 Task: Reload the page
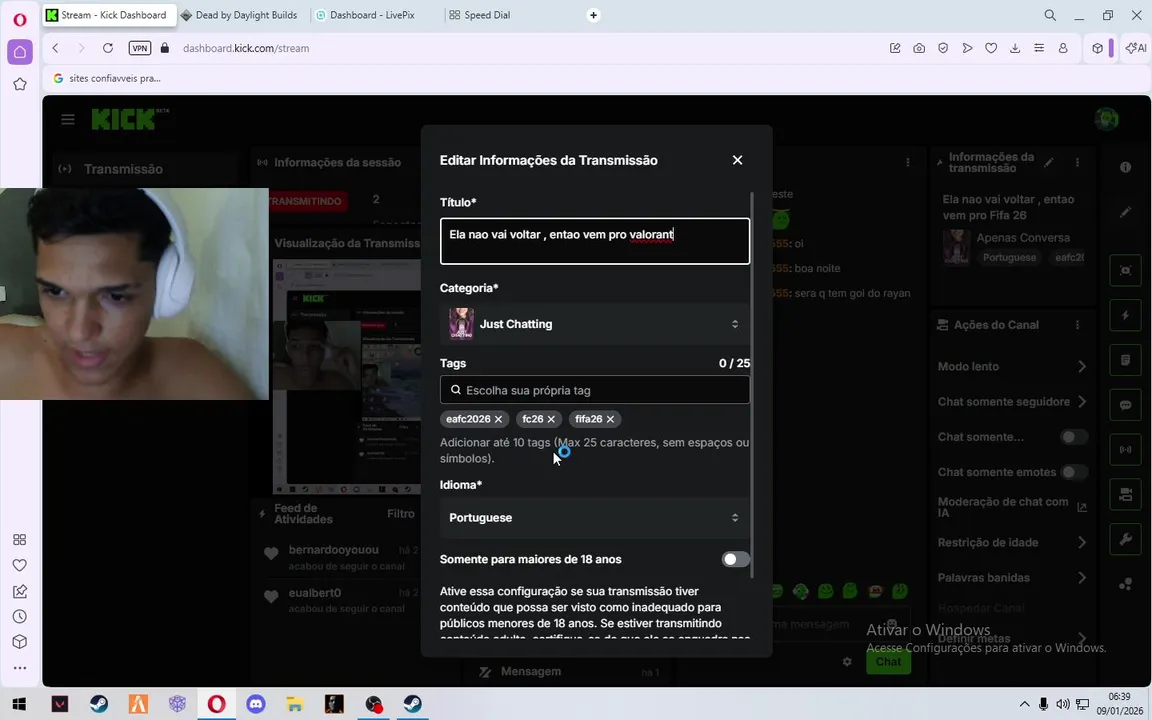(108, 48)
